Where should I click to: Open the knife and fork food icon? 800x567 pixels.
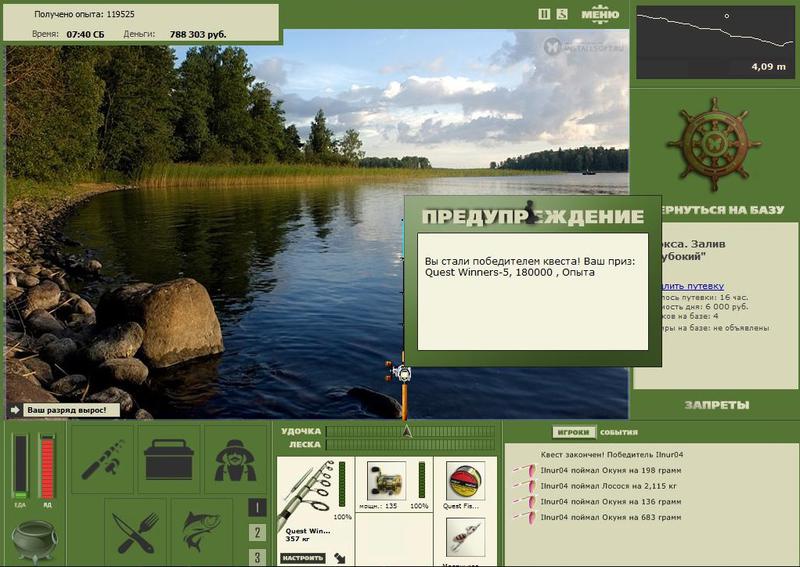coord(136,532)
